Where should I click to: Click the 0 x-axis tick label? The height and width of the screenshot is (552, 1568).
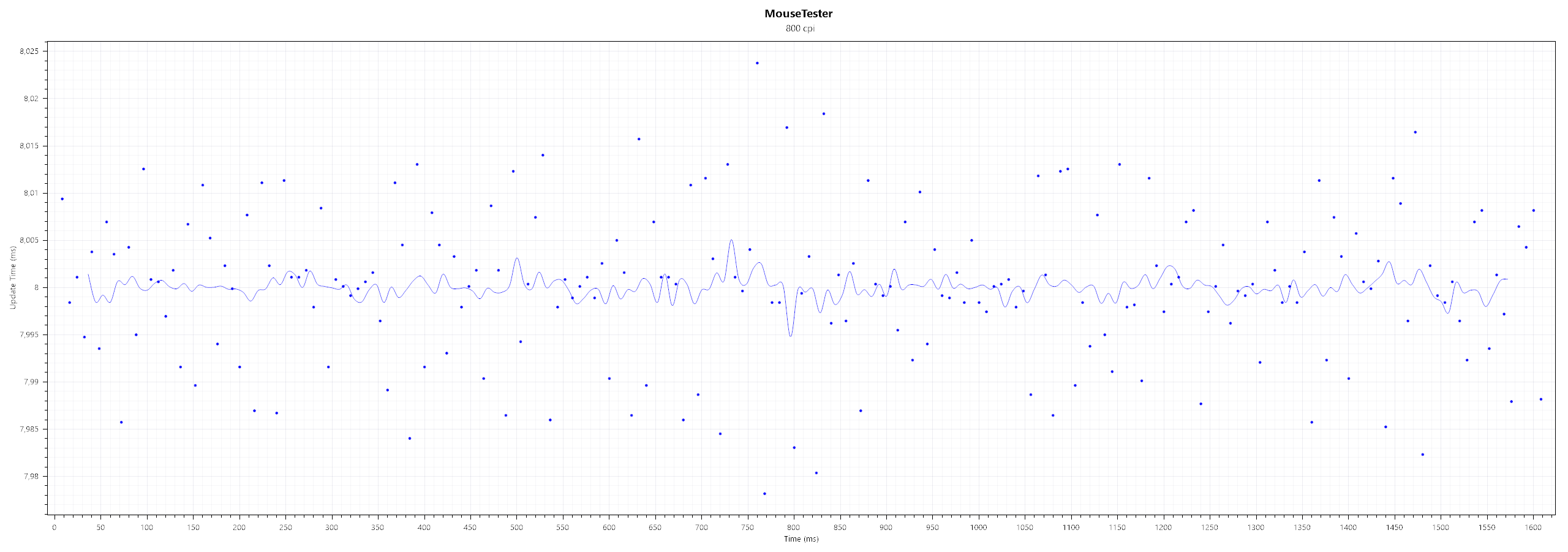pyautogui.click(x=55, y=527)
